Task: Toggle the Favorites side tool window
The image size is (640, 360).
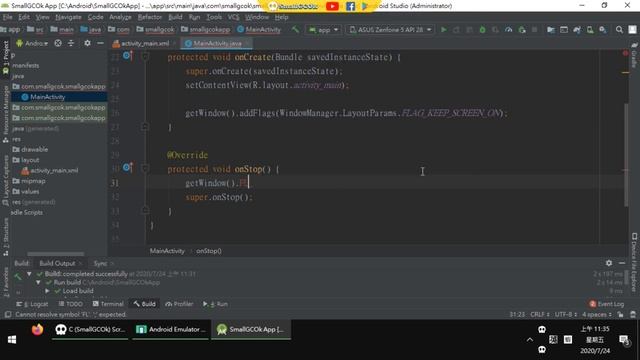Action: [5, 282]
